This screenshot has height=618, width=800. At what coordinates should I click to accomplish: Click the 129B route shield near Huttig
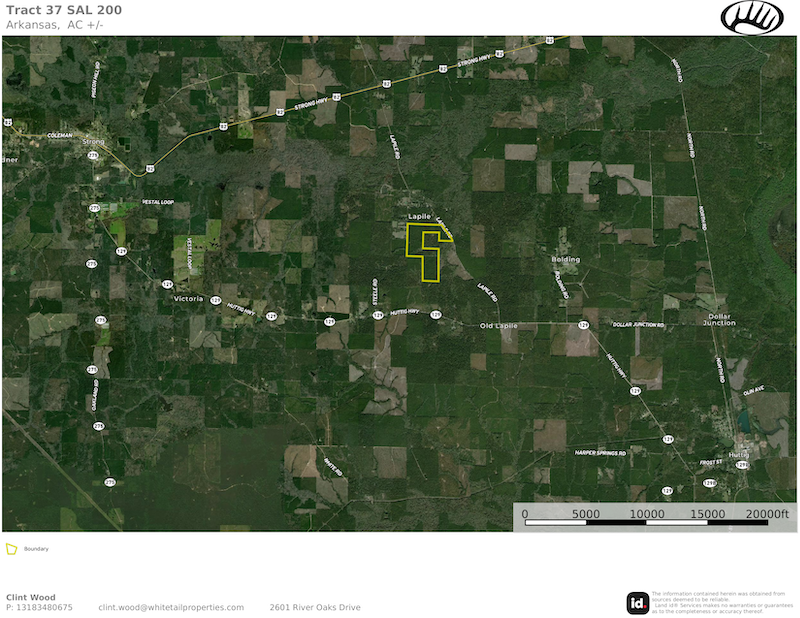click(741, 465)
